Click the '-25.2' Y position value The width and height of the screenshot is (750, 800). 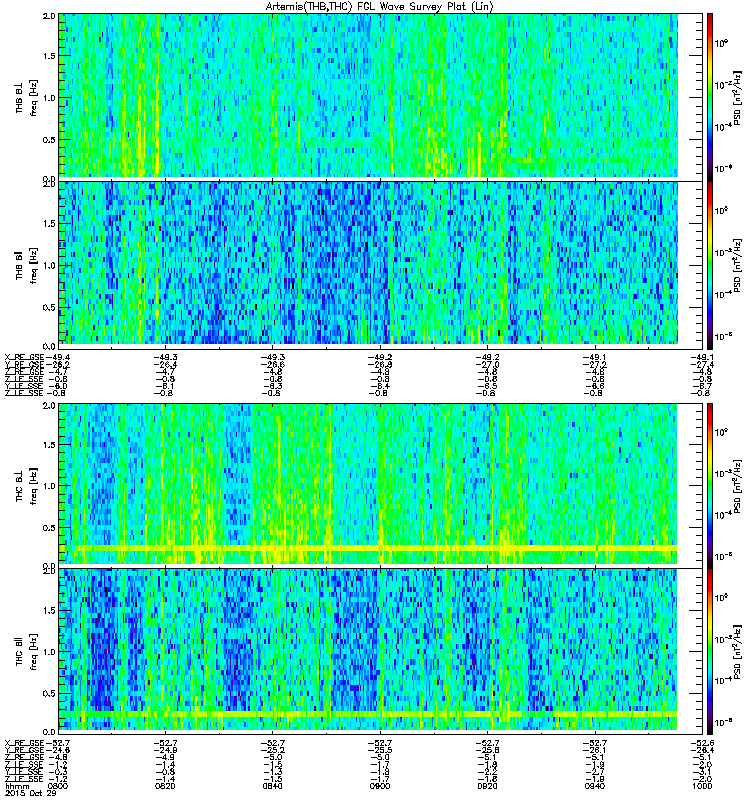point(273,750)
